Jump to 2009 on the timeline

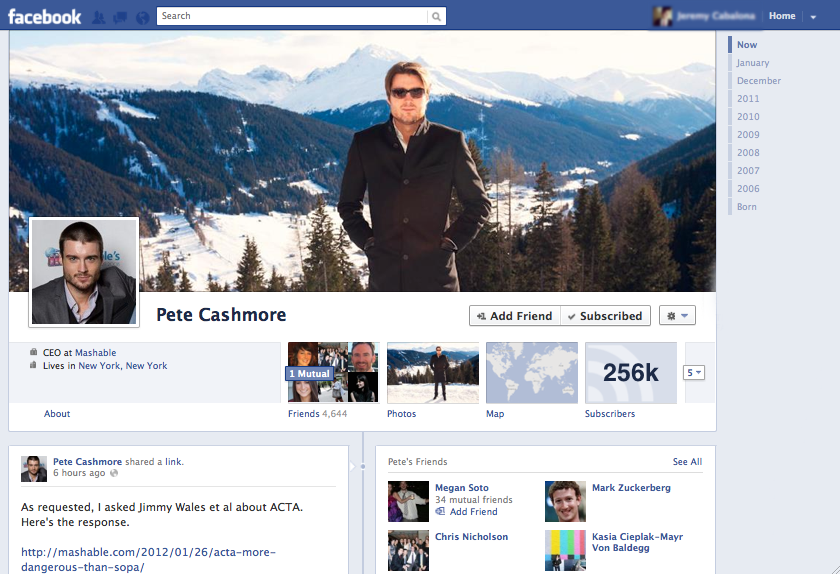coord(748,135)
